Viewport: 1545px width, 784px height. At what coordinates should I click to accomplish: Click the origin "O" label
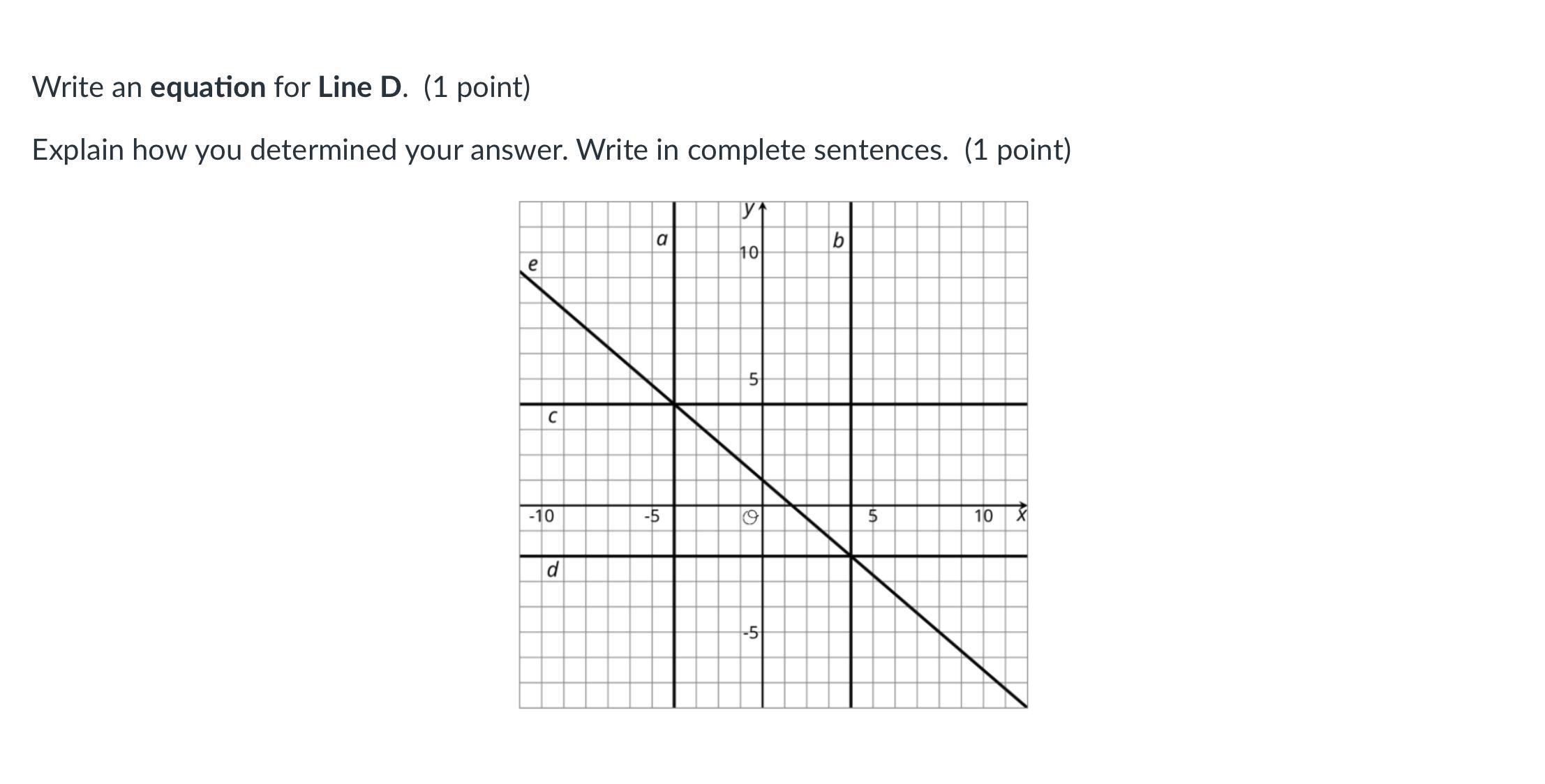(x=750, y=517)
